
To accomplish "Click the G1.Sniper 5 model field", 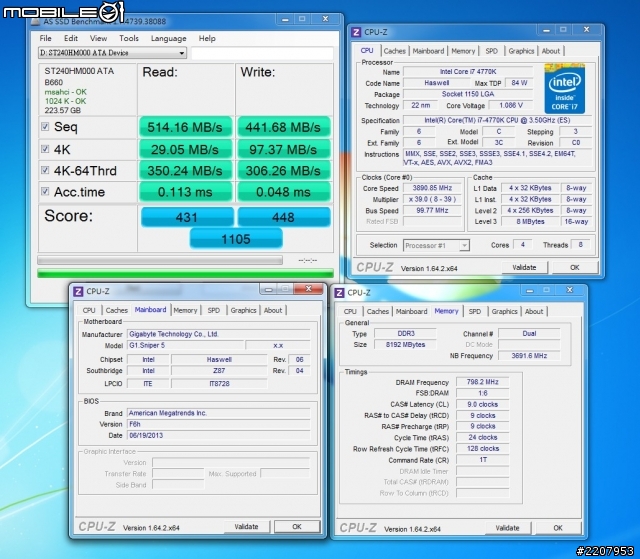I will click(186, 345).
